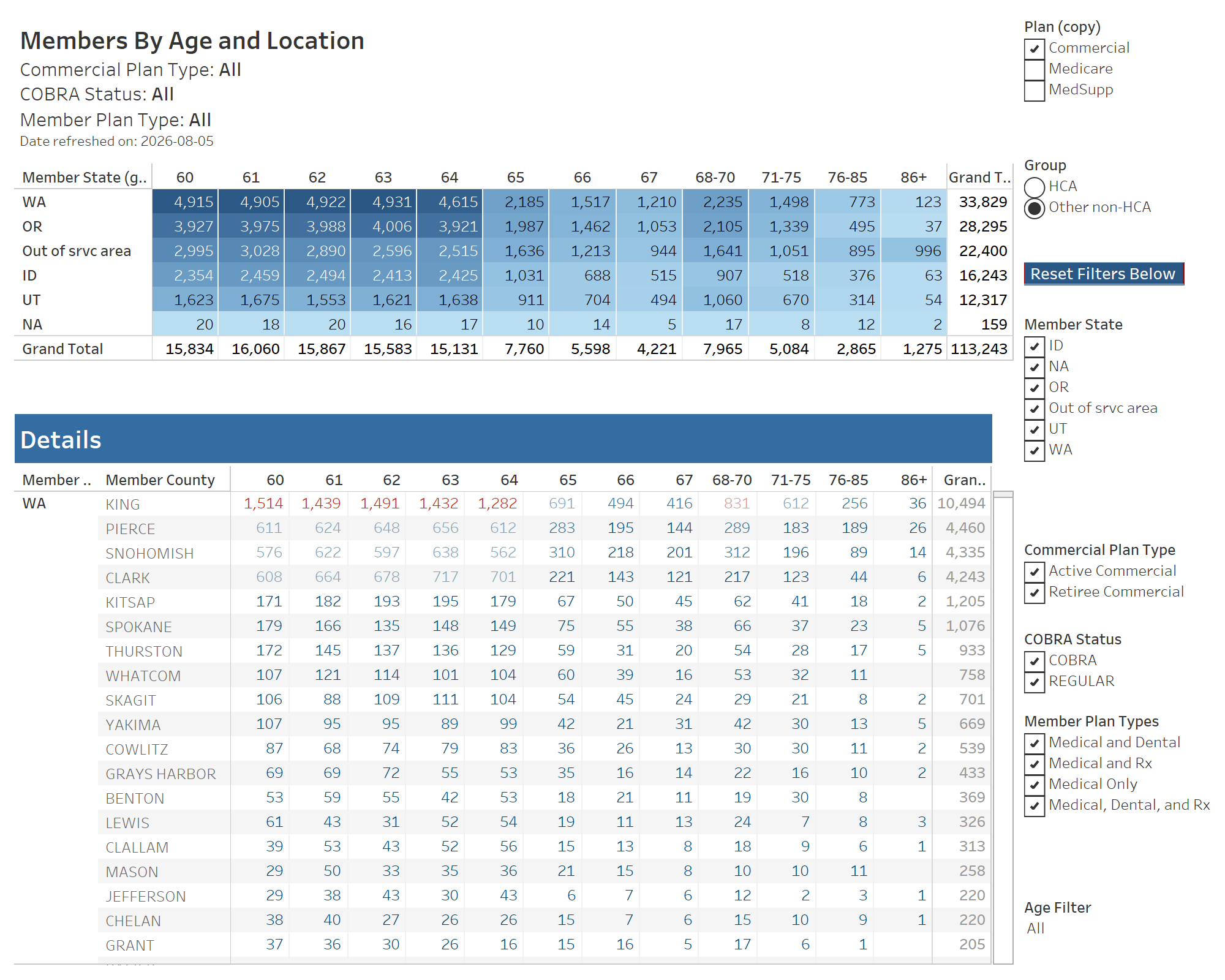
Task: Click ID grand total 16,243
Action: click(x=982, y=276)
